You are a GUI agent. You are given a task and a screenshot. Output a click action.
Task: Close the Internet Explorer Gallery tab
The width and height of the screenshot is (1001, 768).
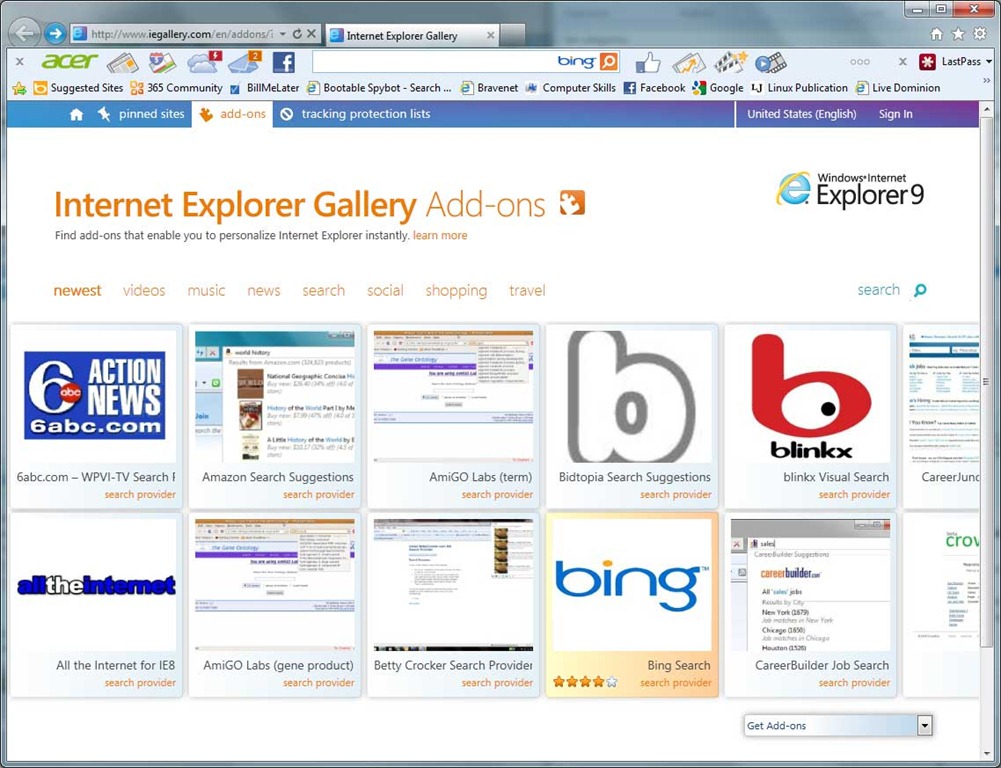click(490, 36)
